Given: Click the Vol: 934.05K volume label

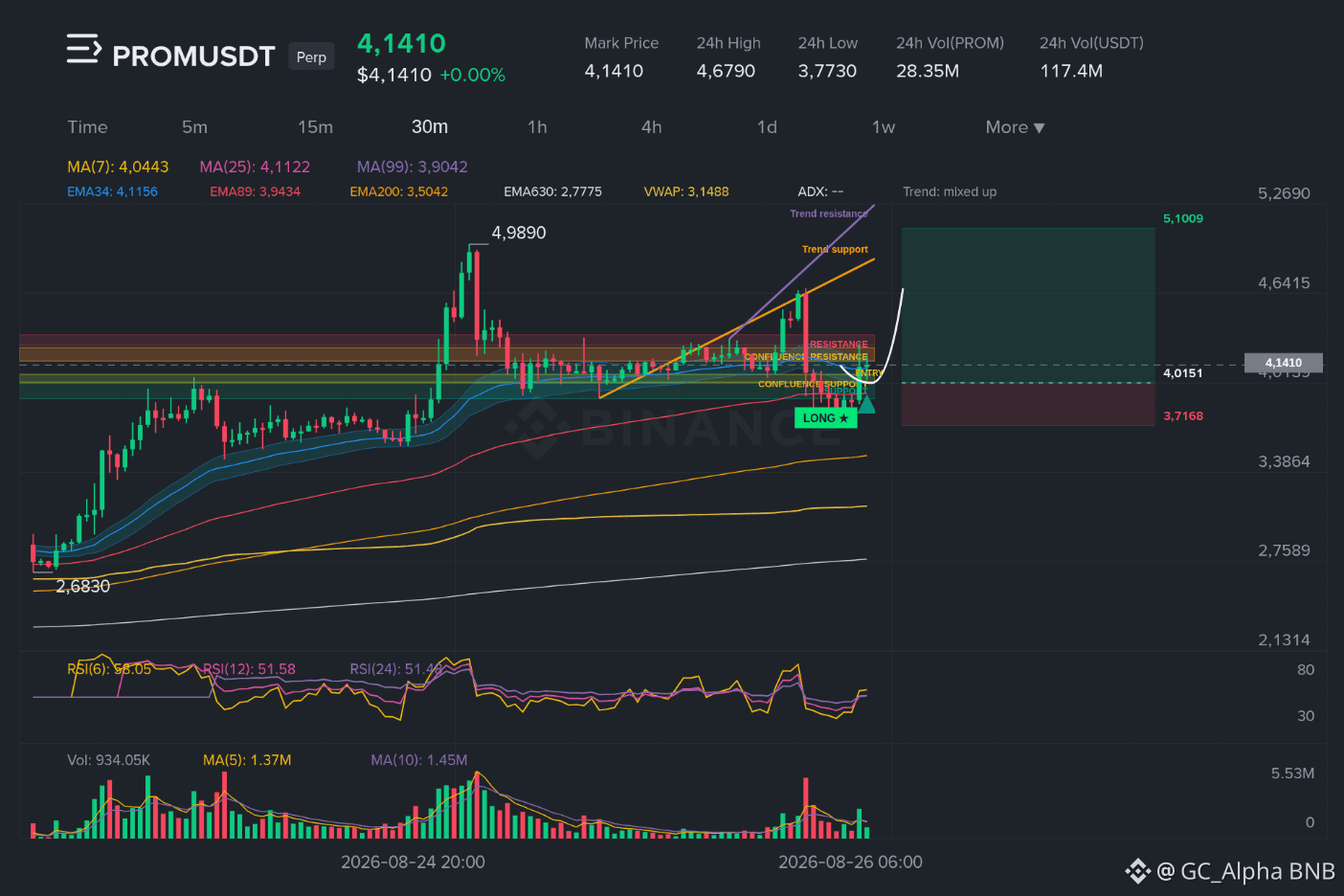Looking at the screenshot, I should pos(108,760).
